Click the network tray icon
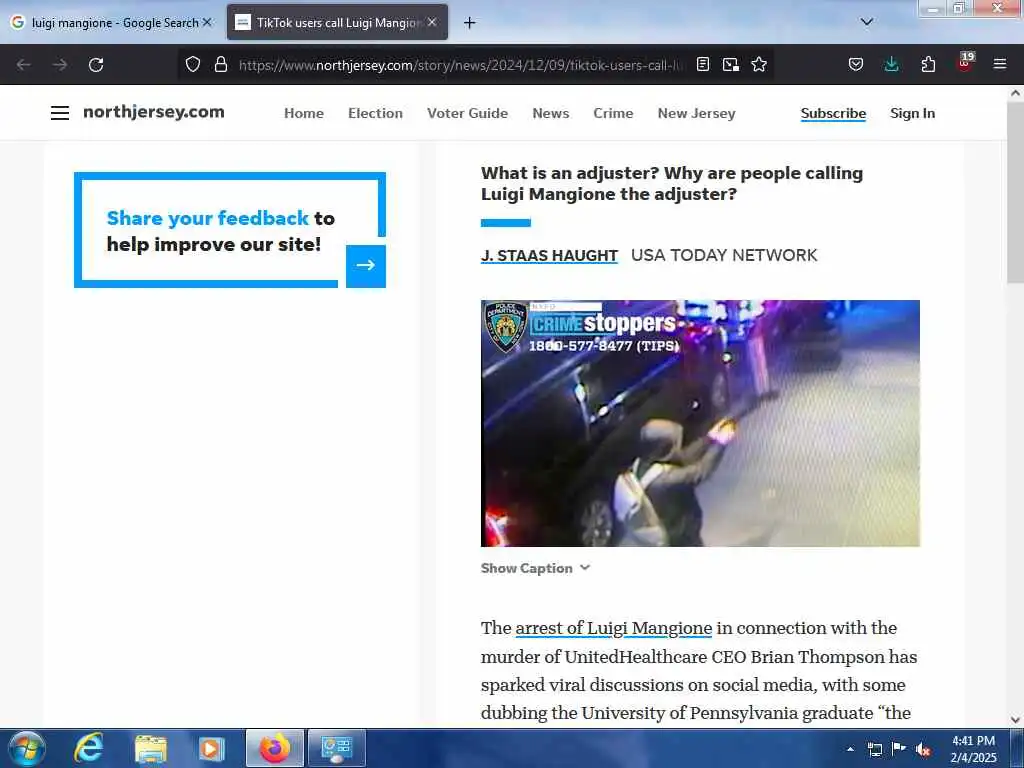 (x=874, y=749)
